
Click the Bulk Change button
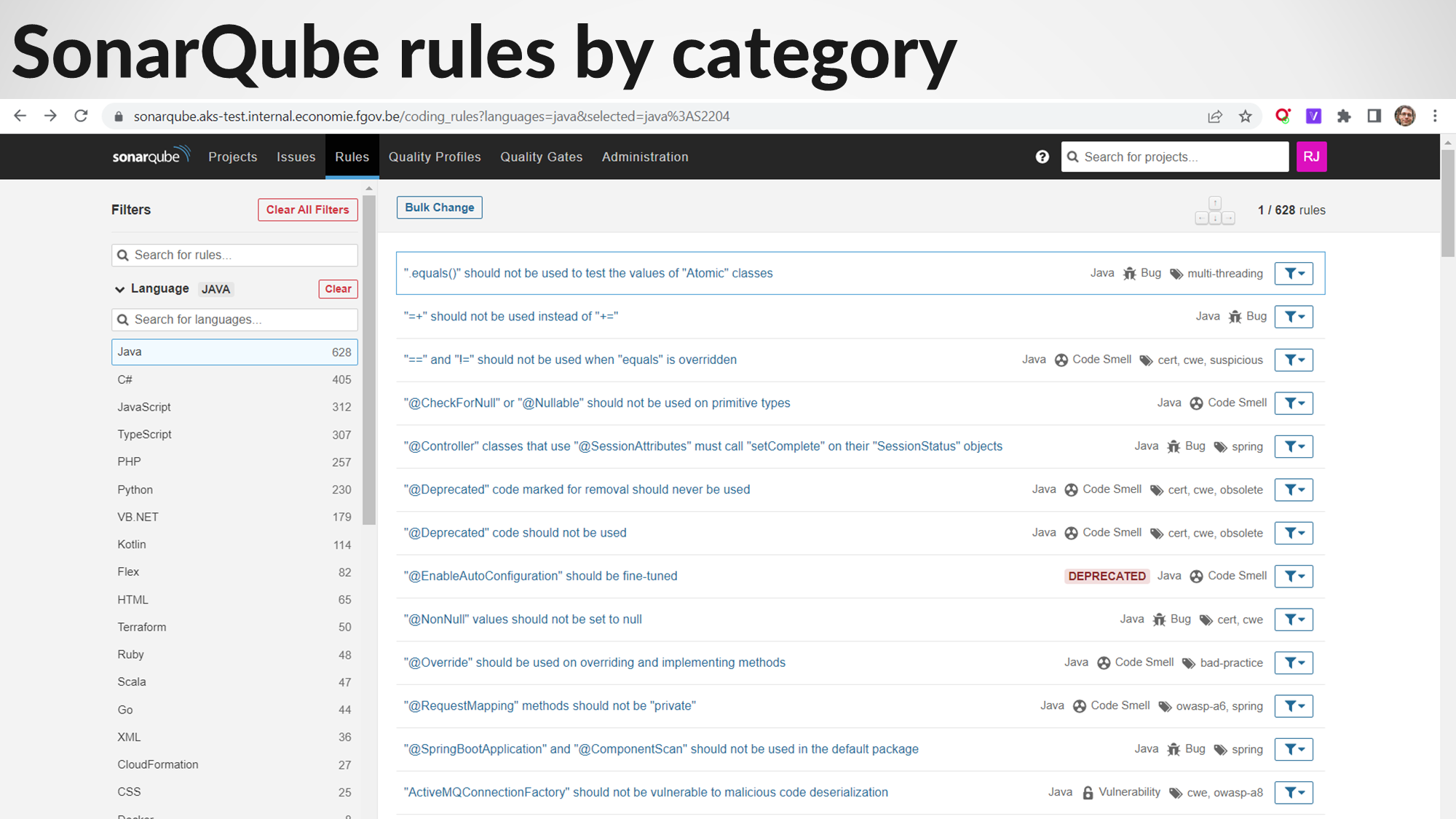[439, 207]
